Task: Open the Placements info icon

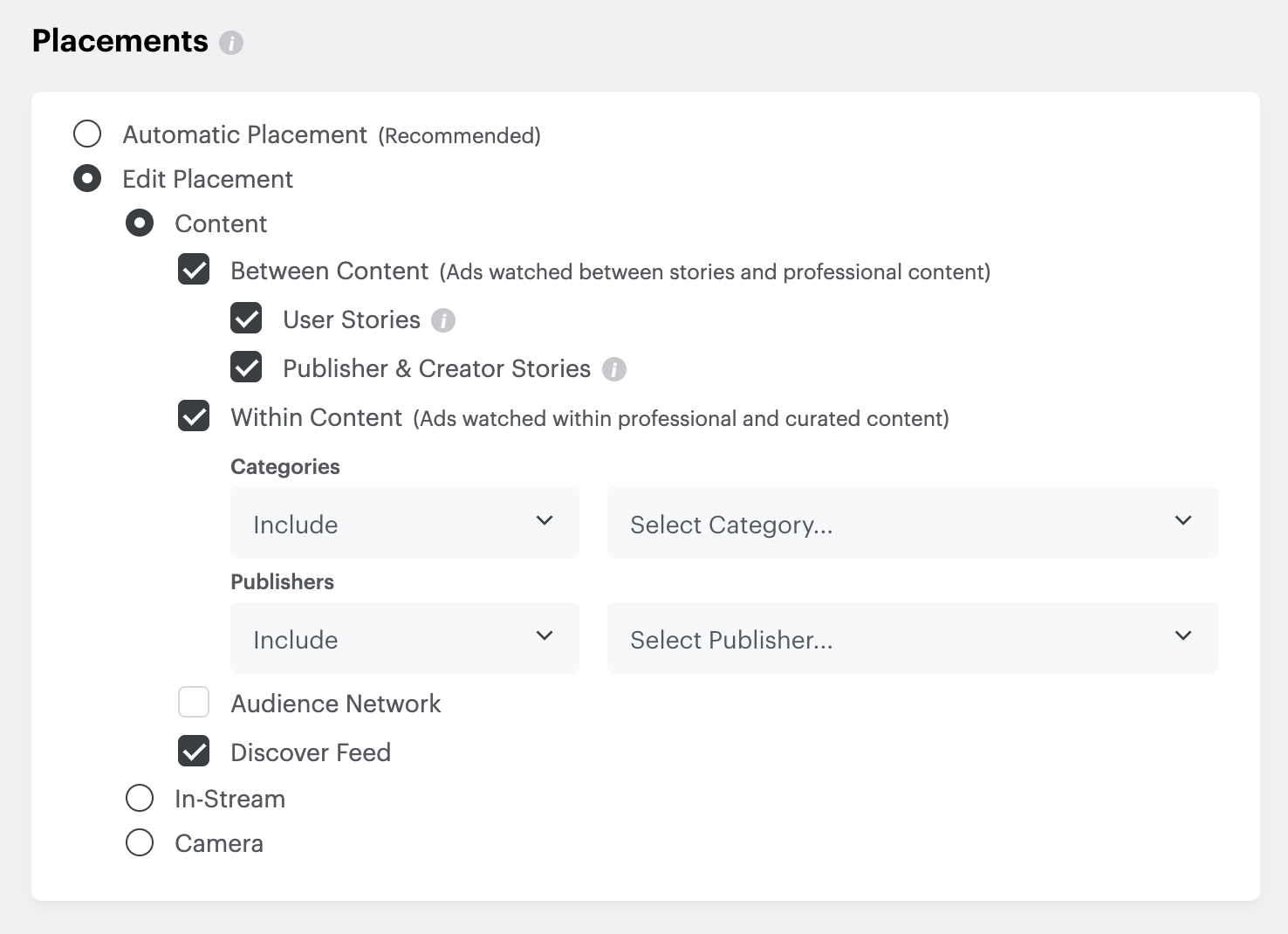Action: pyautogui.click(x=231, y=42)
